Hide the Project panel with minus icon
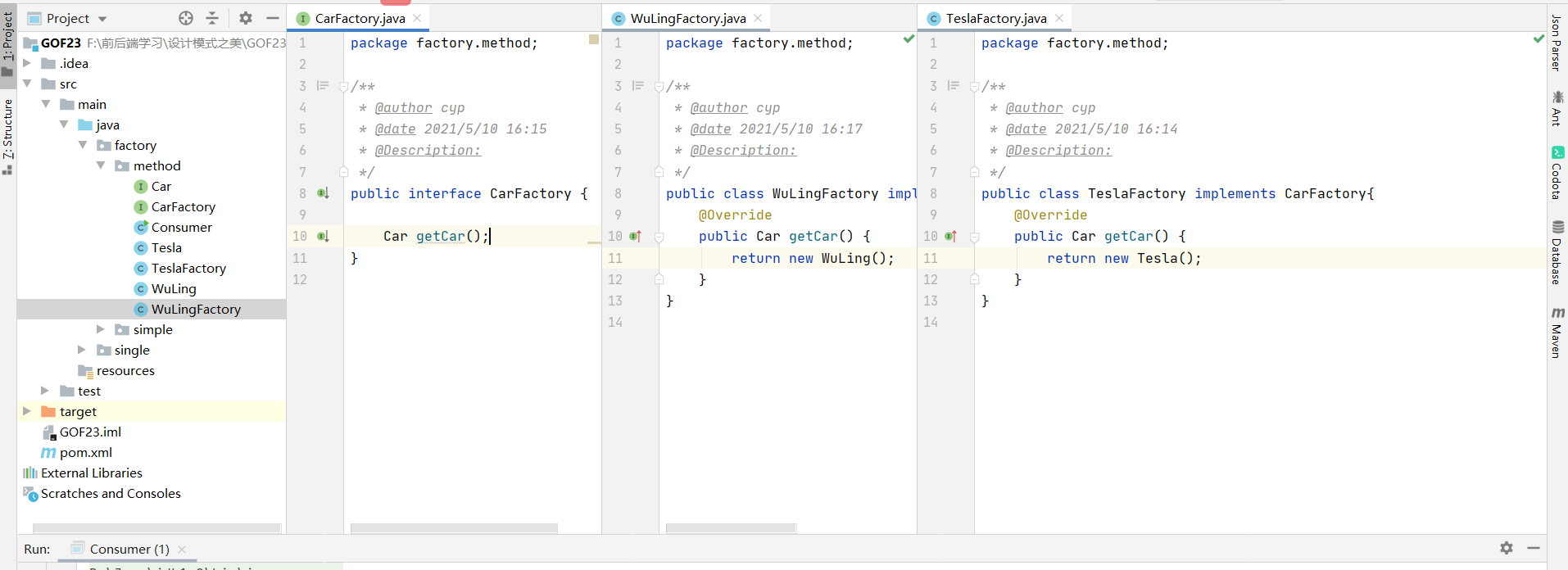The height and width of the screenshot is (570, 1568). (x=273, y=18)
